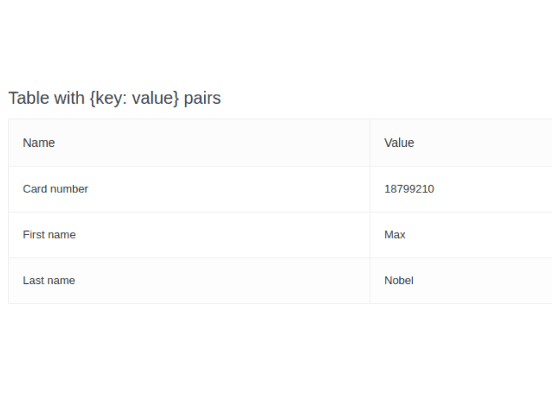
Task: Select the card number value 18799210
Action: point(409,189)
